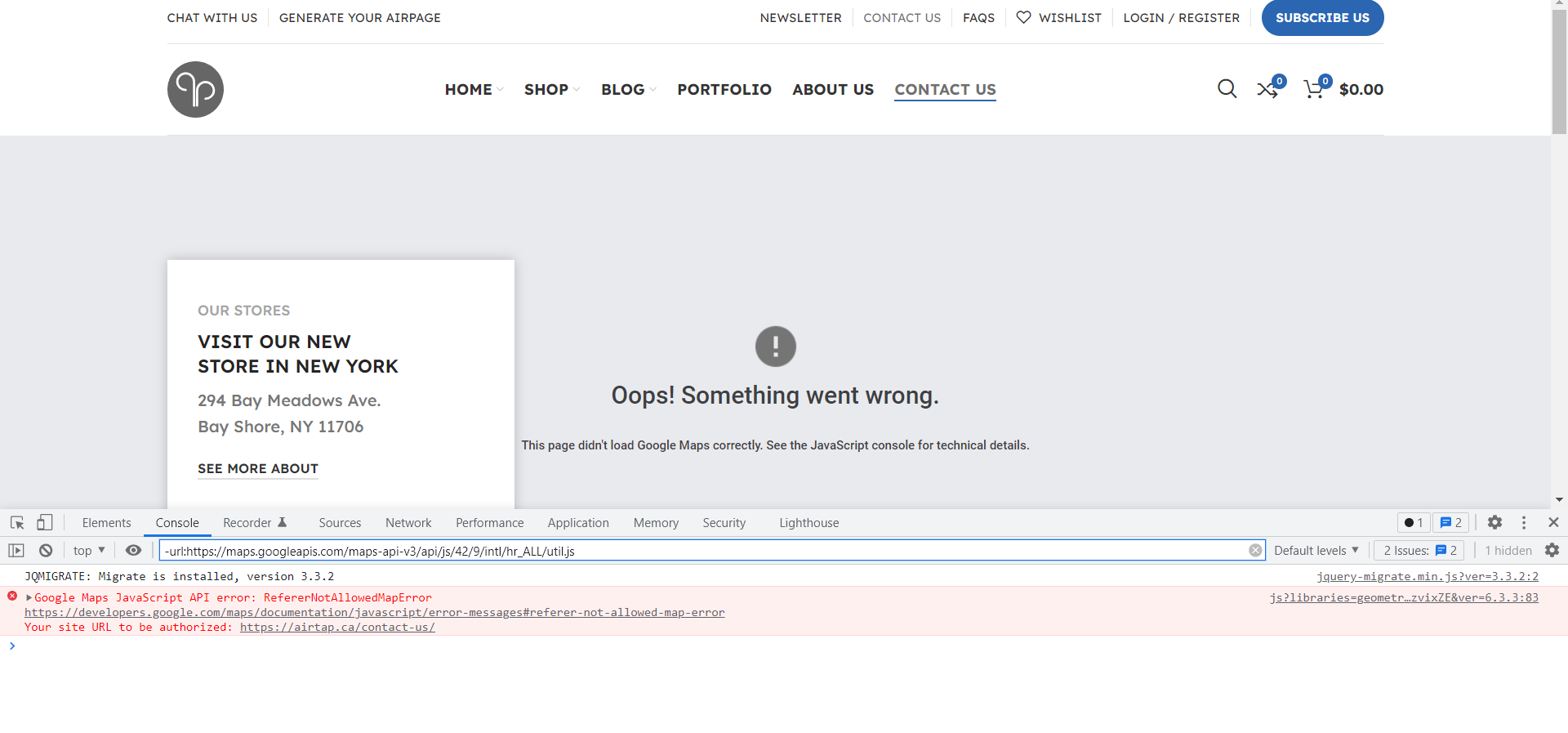
Task: Click the '294 Bay Meadows Ave.' address text
Action: tap(289, 400)
